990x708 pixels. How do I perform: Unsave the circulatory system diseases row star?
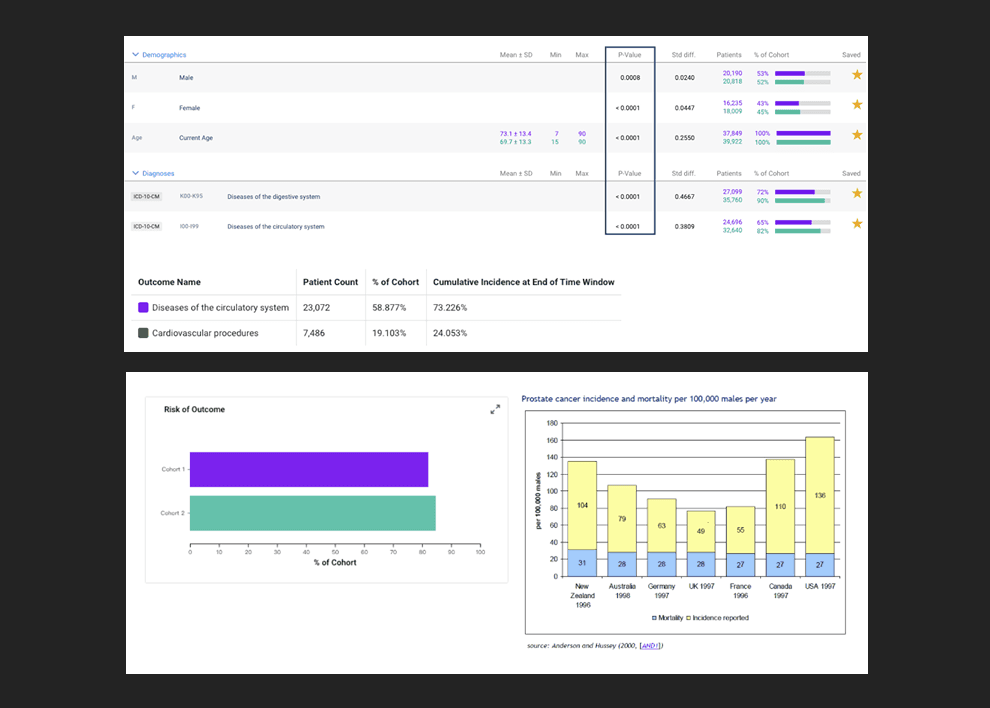(856, 224)
